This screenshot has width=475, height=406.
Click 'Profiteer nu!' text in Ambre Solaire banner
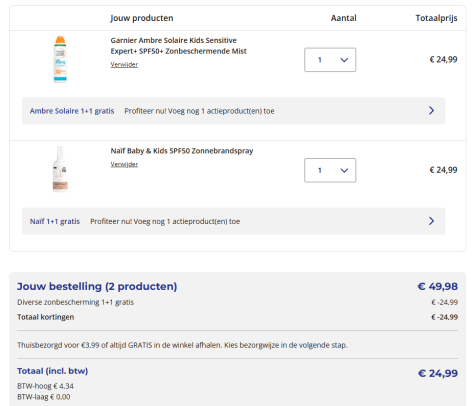click(145, 111)
